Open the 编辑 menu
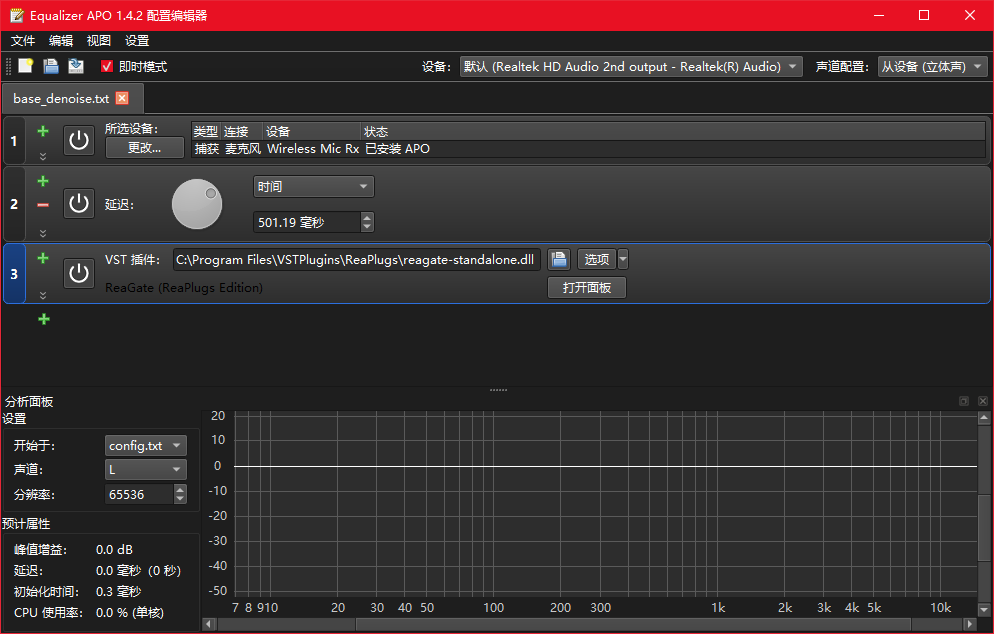The image size is (994, 634). [61, 41]
